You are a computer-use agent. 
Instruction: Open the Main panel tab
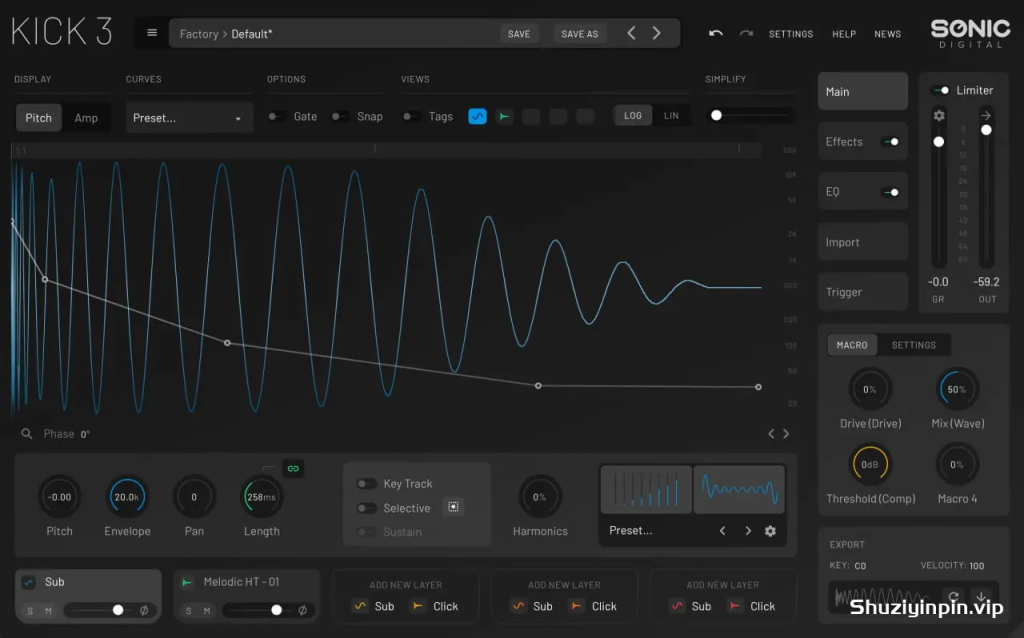(863, 91)
